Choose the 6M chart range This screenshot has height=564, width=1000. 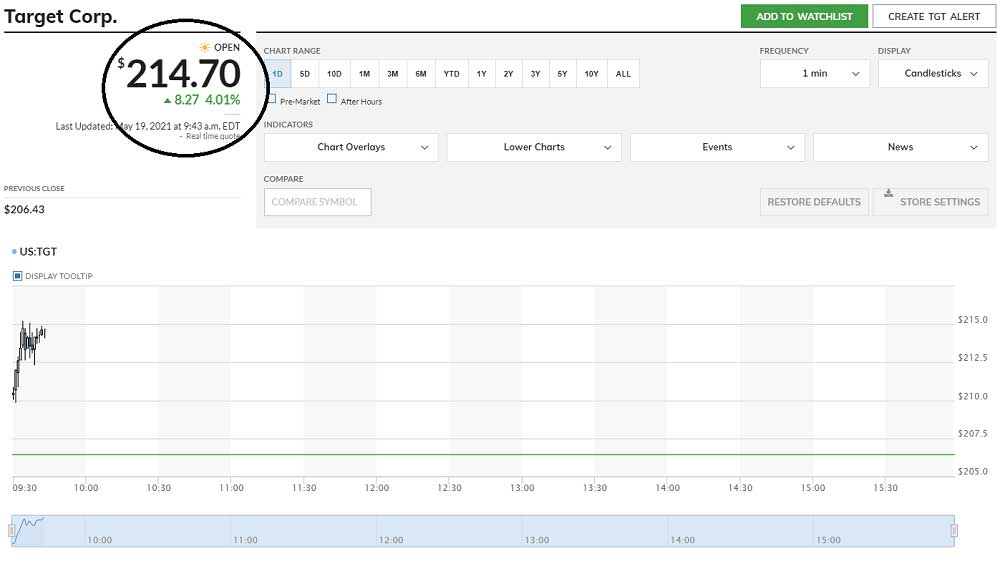click(x=421, y=74)
